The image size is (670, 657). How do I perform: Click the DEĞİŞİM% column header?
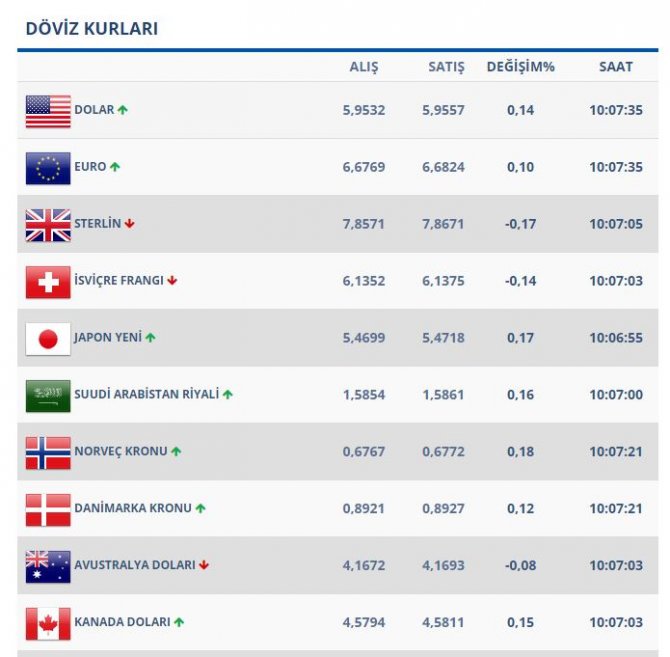point(520,67)
